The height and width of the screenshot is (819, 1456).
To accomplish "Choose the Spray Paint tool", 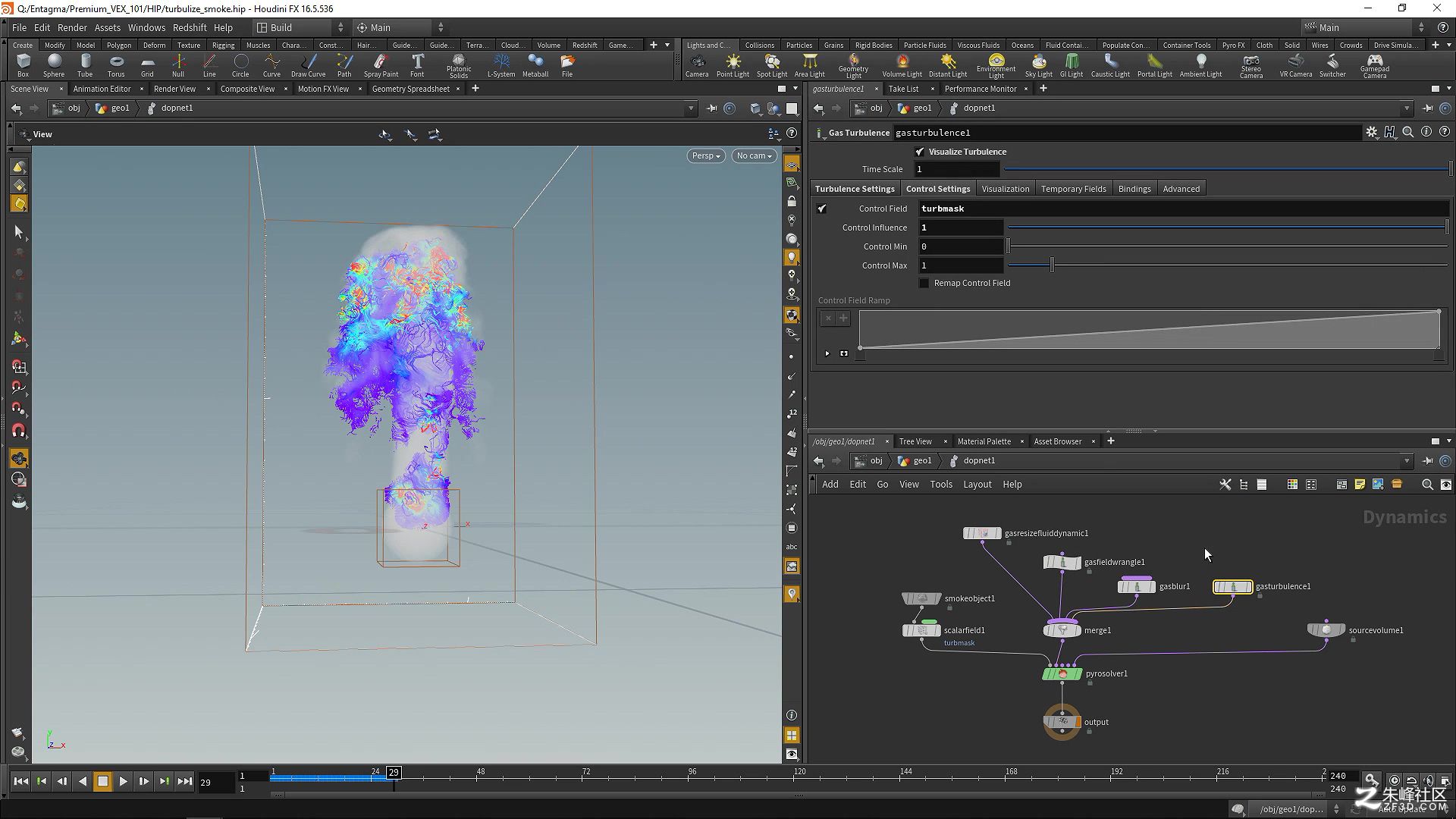I will [381, 65].
